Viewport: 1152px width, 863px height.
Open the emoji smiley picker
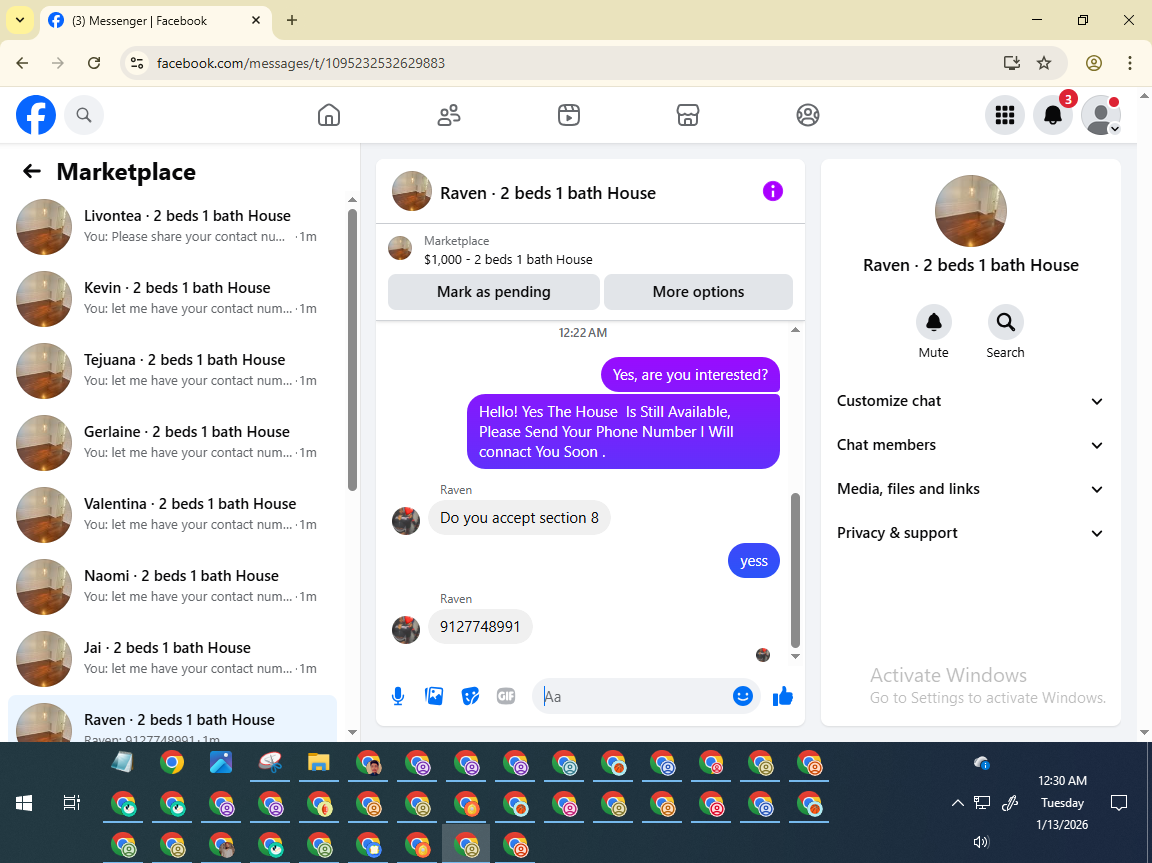[743, 696]
